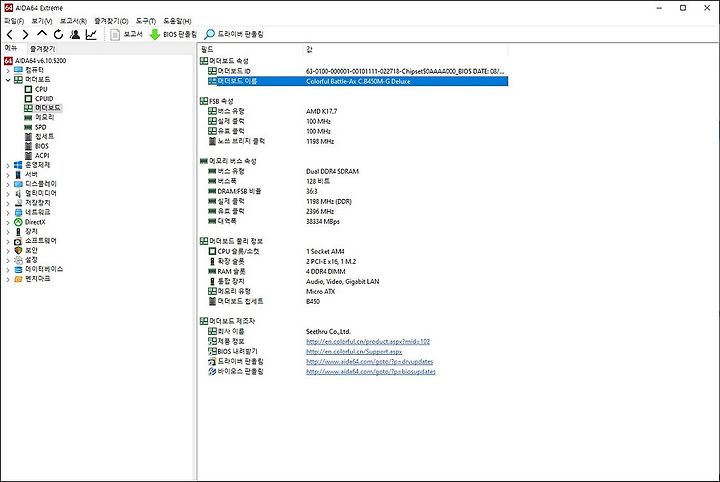Click the AIDA64 v6.10.5200 root node

[35, 61]
